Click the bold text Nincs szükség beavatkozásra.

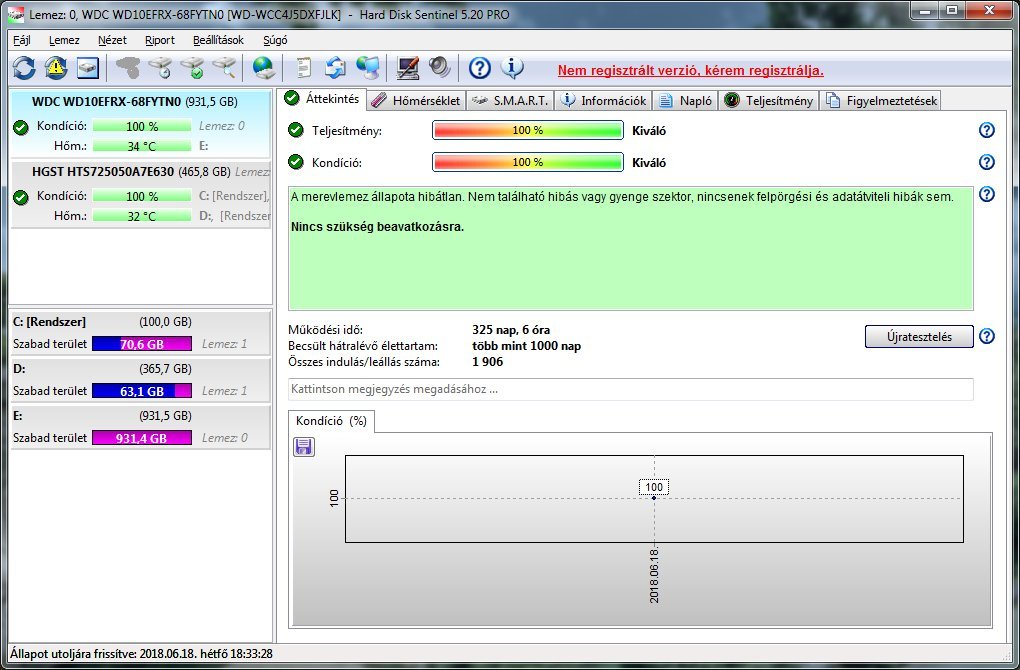coord(377,227)
